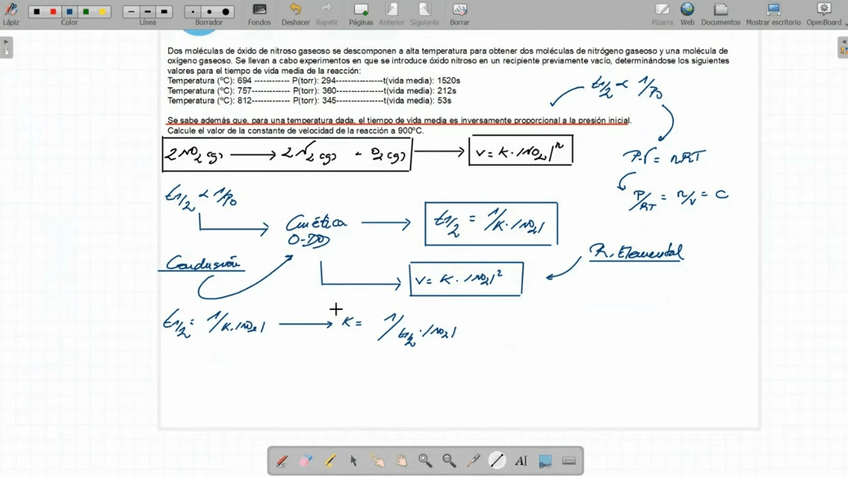The image size is (848, 477).
Task: Choose the large eraser size
Action: (226, 11)
